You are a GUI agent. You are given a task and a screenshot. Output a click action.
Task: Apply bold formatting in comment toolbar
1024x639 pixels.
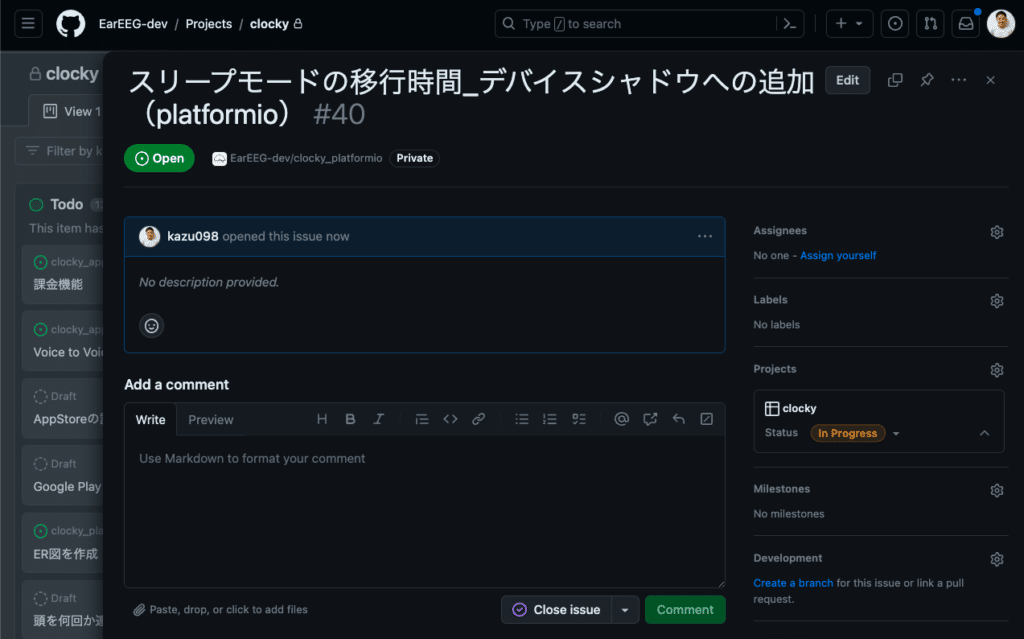350,419
